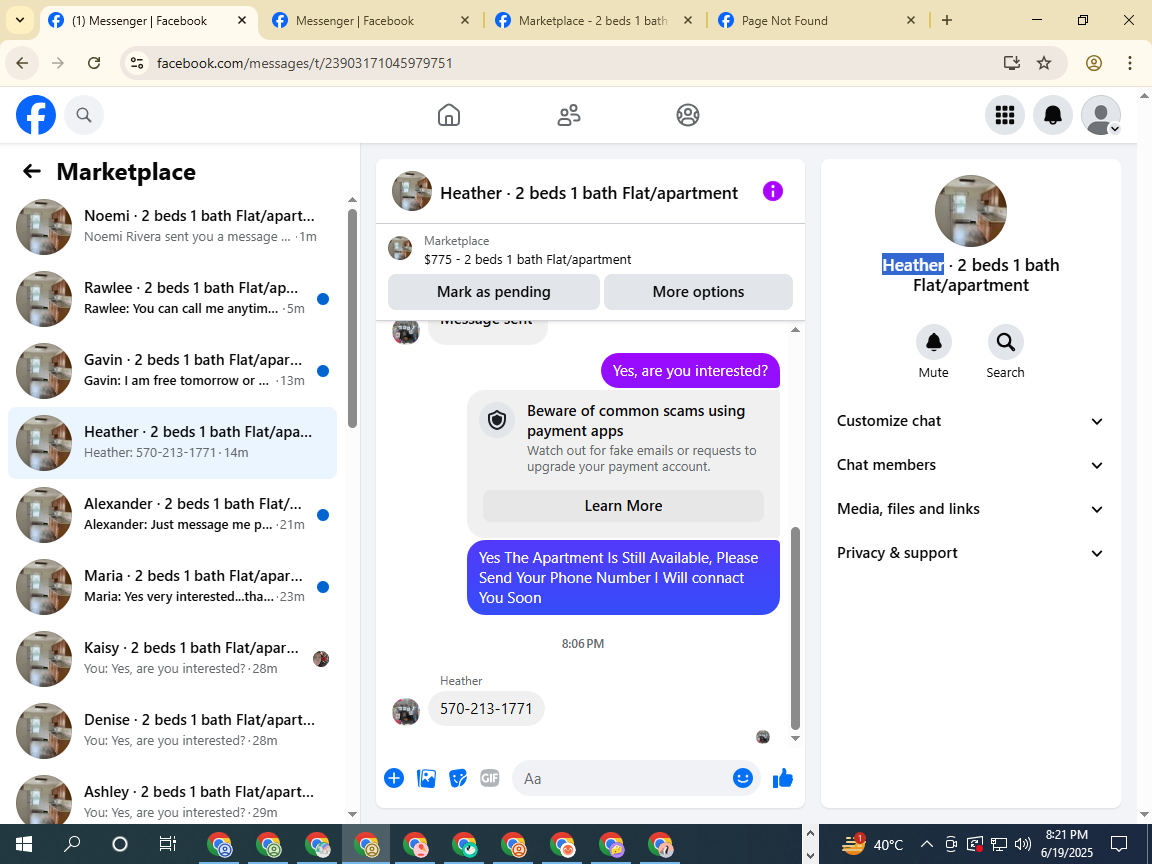Show hidden system tray icons

pos(927,844)
